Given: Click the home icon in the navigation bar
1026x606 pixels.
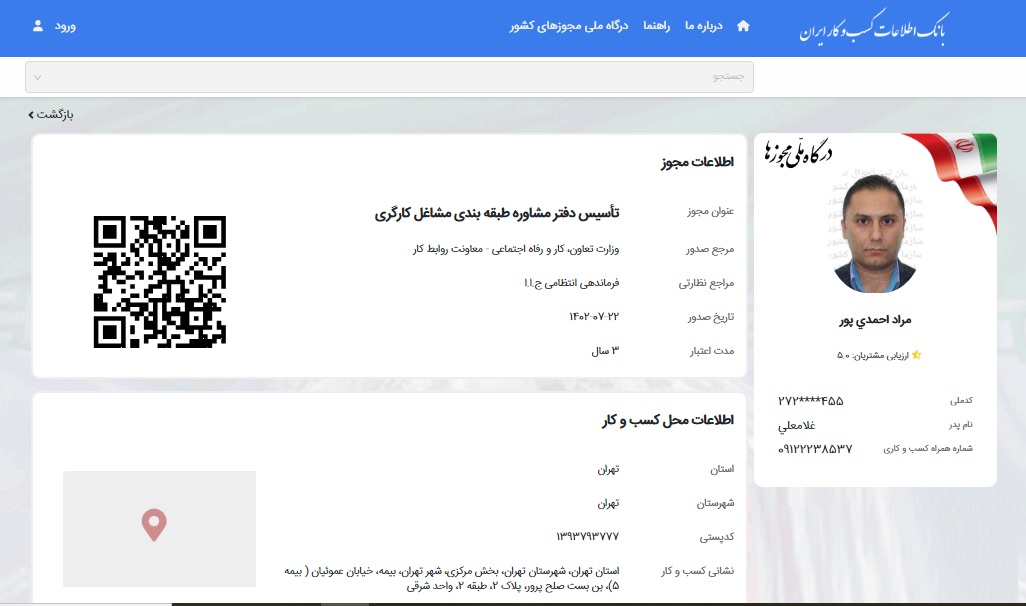Looking at the screenshot, I should (x=743, y=26).
